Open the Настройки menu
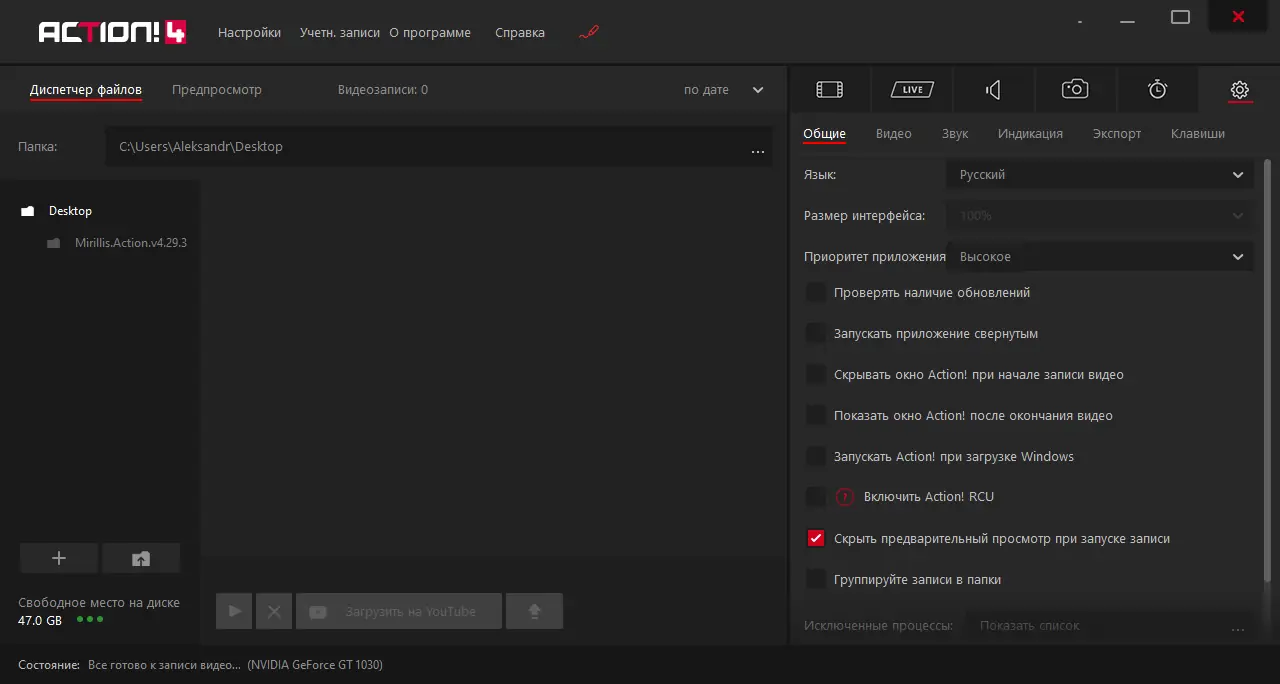1280x684 pixels. pyautogui.click(x=249, y=33)
